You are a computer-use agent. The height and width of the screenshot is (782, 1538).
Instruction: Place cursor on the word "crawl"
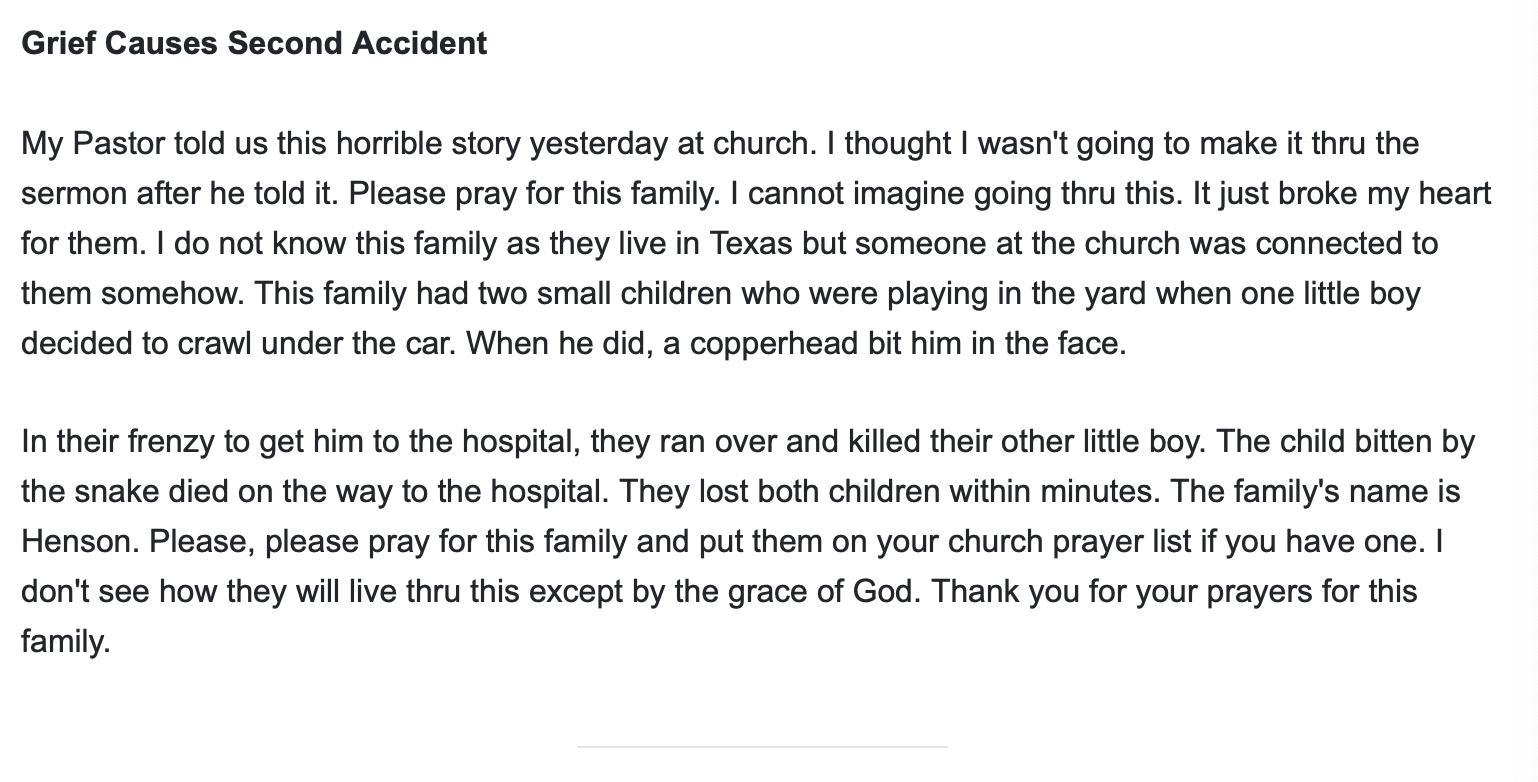point(214,343)
